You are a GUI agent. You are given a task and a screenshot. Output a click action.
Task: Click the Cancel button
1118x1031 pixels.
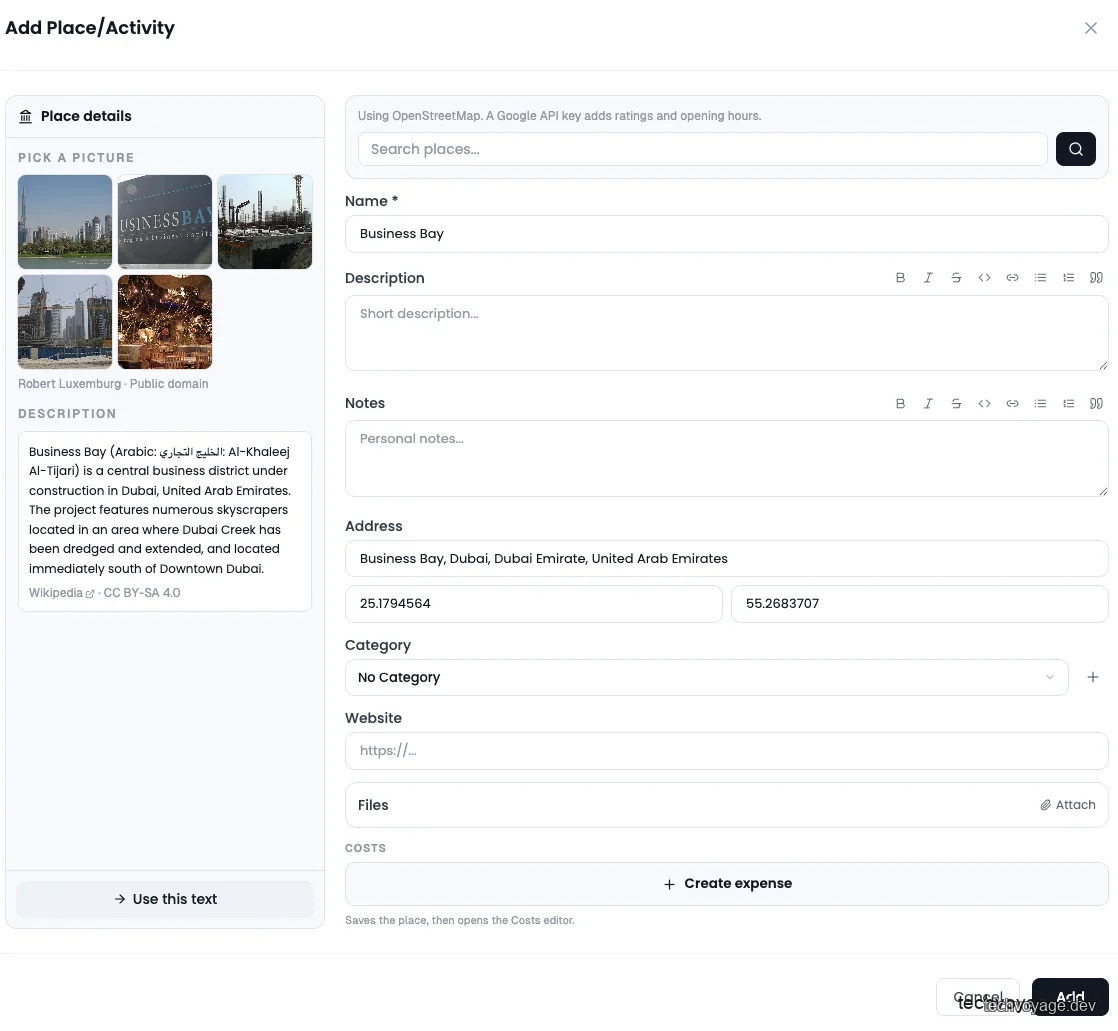[978, 997]
